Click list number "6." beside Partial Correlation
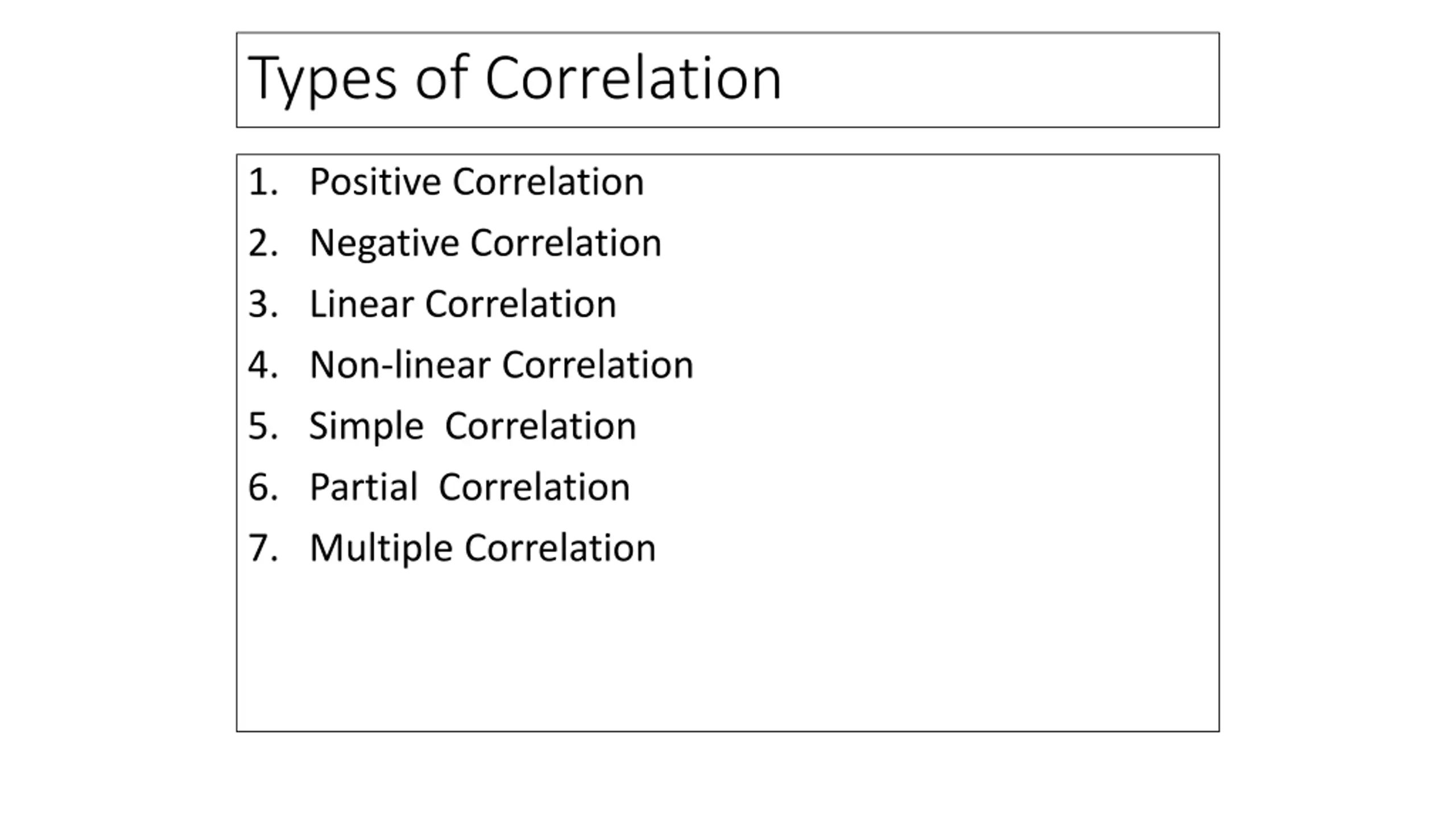 [263, 487]
